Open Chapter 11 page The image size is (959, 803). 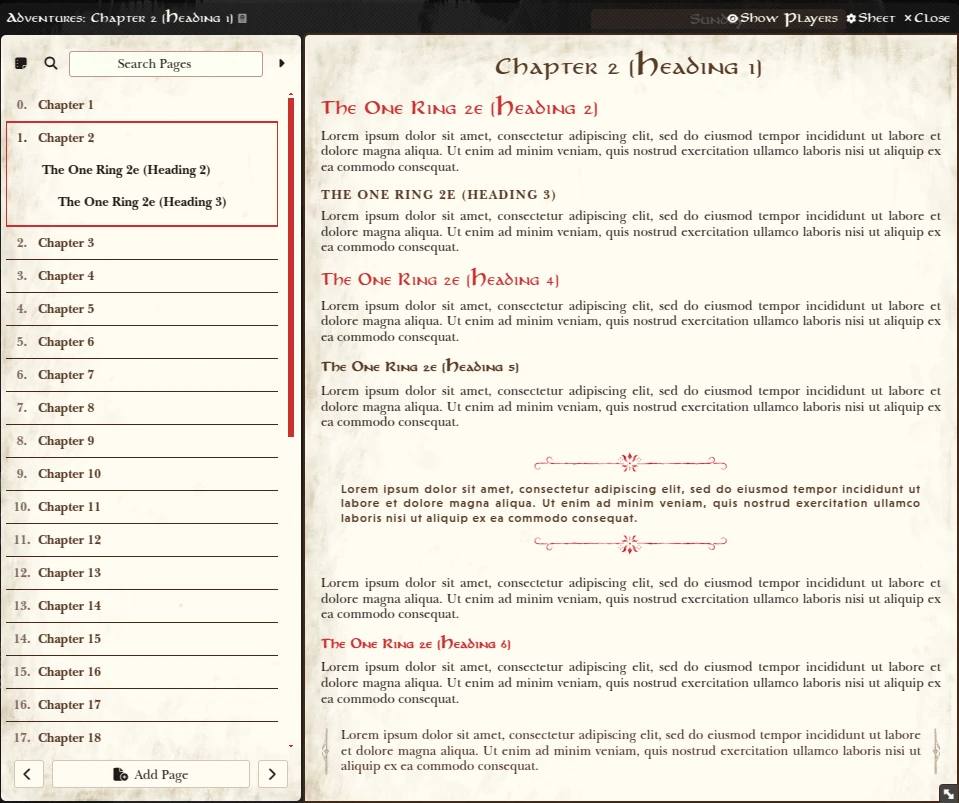[x=142, y=507]
